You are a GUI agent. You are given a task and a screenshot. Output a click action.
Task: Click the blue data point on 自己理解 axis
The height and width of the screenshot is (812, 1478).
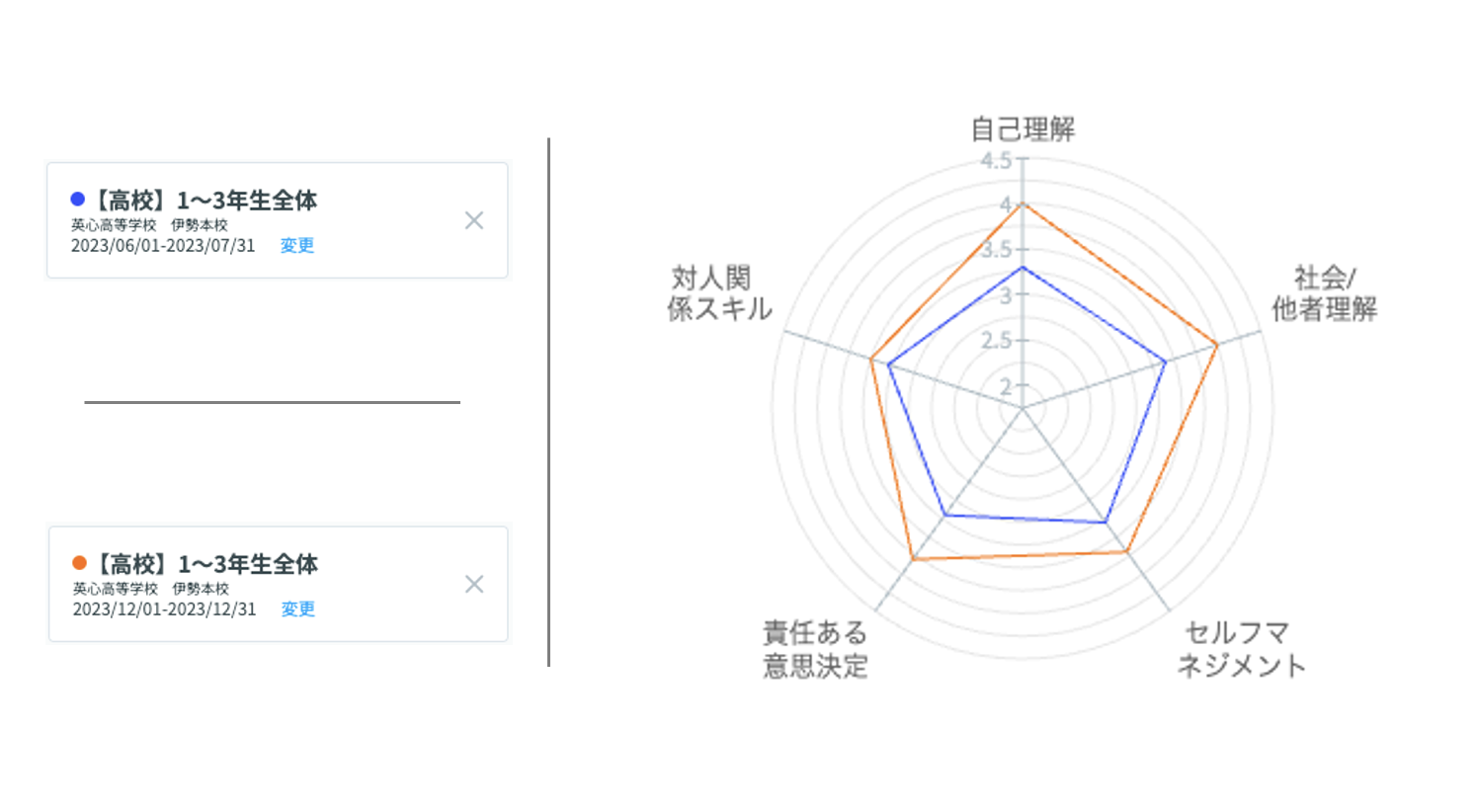point(1023,267)
